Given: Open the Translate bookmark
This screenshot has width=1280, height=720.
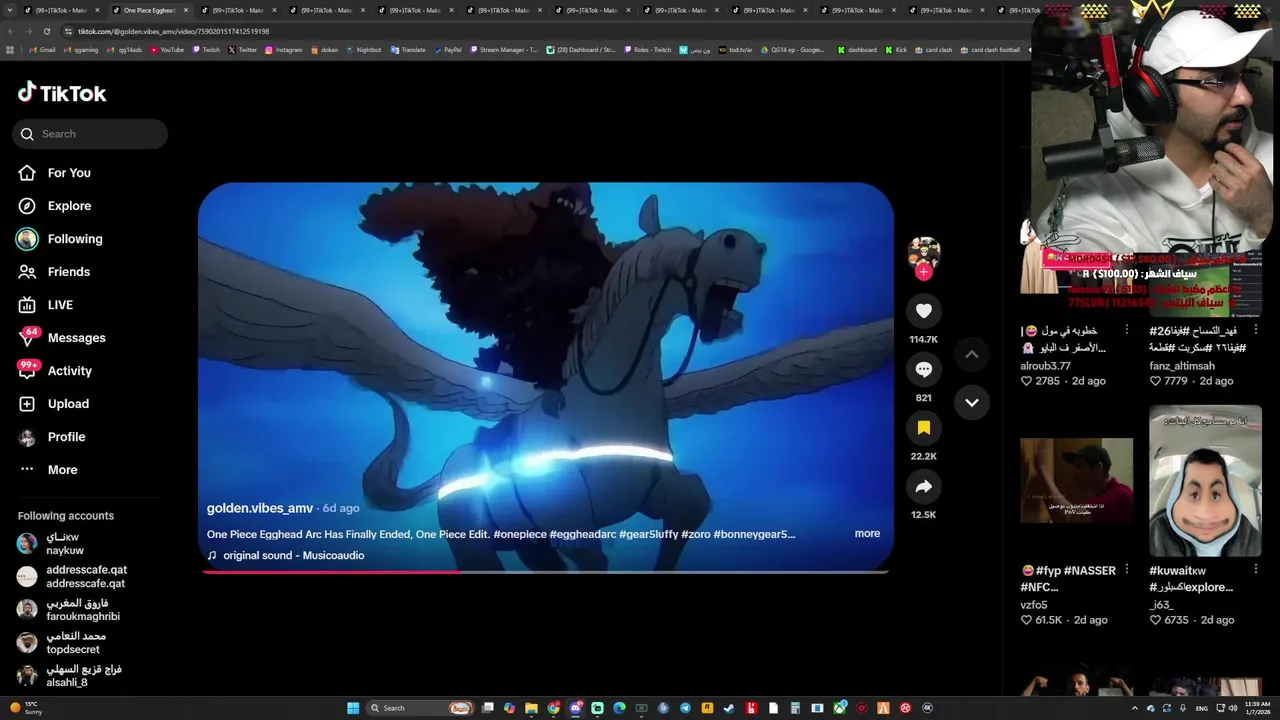Looking at the screenshot, I should click(408, 50).
